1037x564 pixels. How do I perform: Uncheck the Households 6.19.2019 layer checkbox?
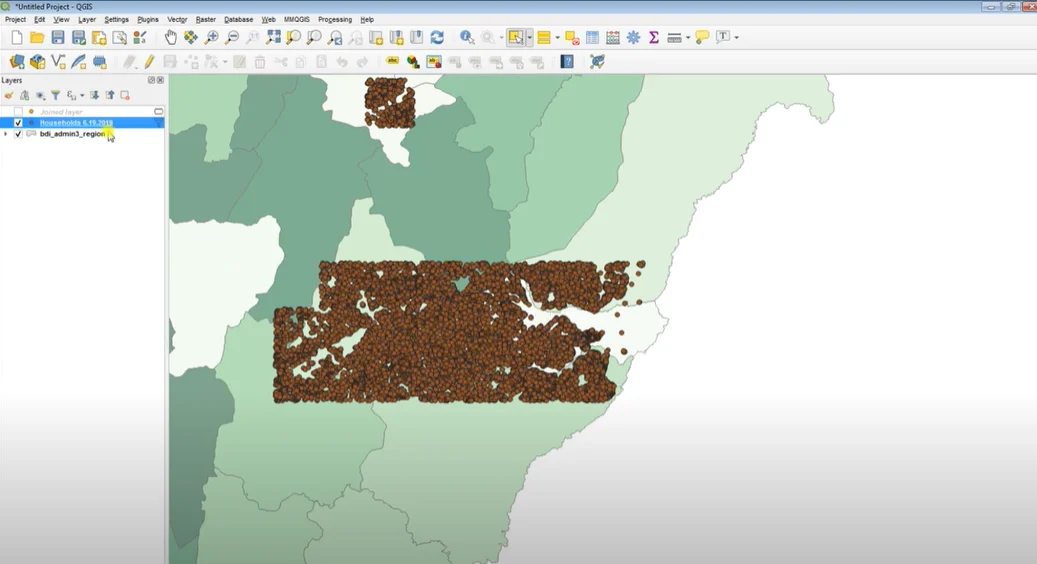click(x=18, y=123)
